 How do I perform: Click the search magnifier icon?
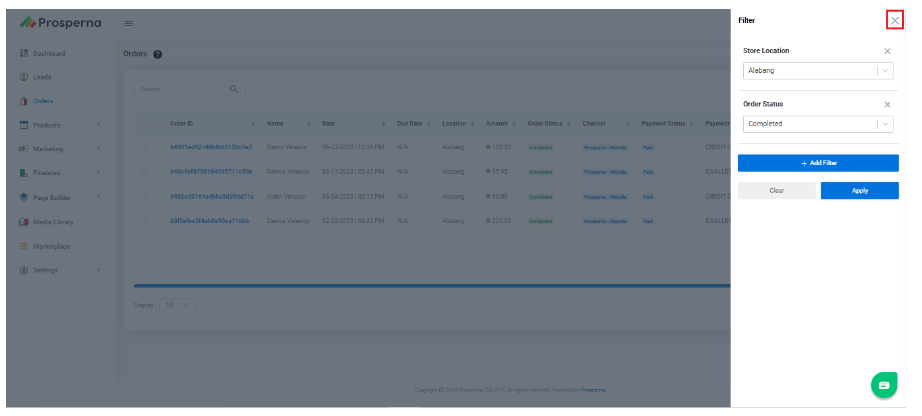[233, 89]
